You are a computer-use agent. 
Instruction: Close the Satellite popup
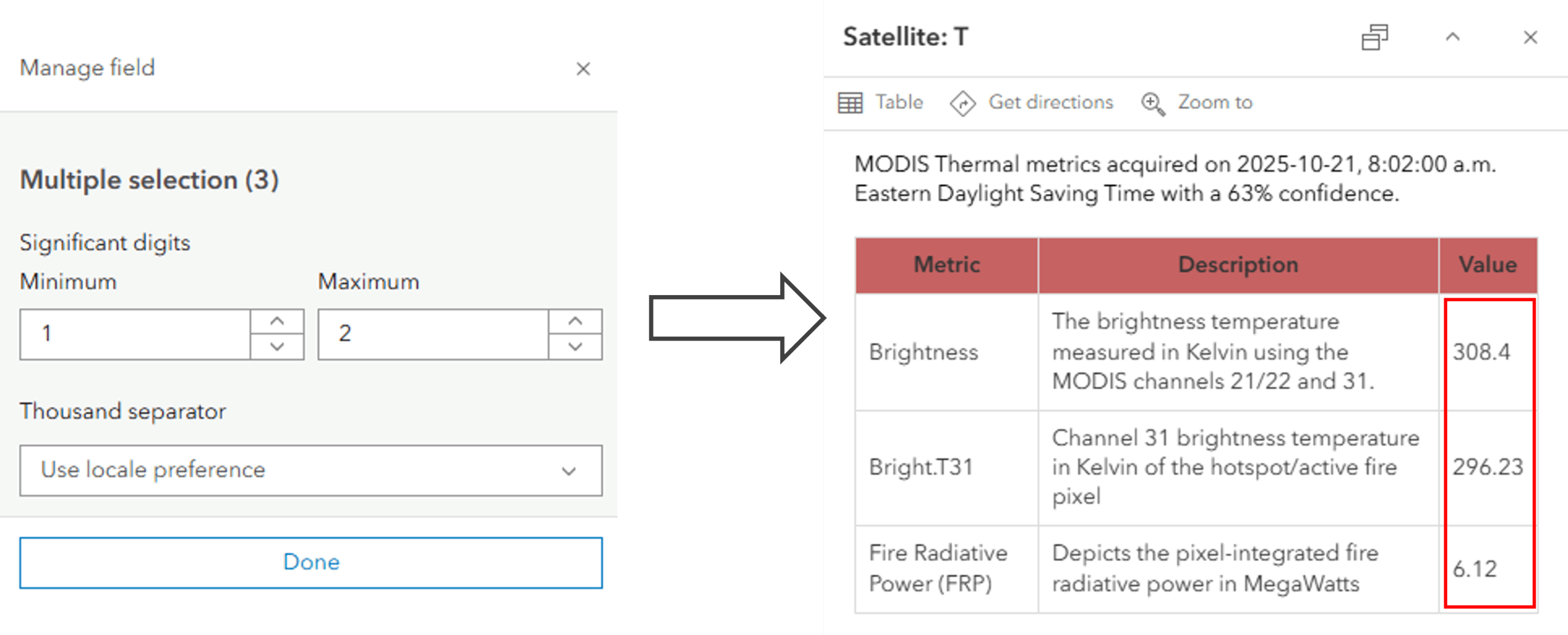pos(1530,37)
